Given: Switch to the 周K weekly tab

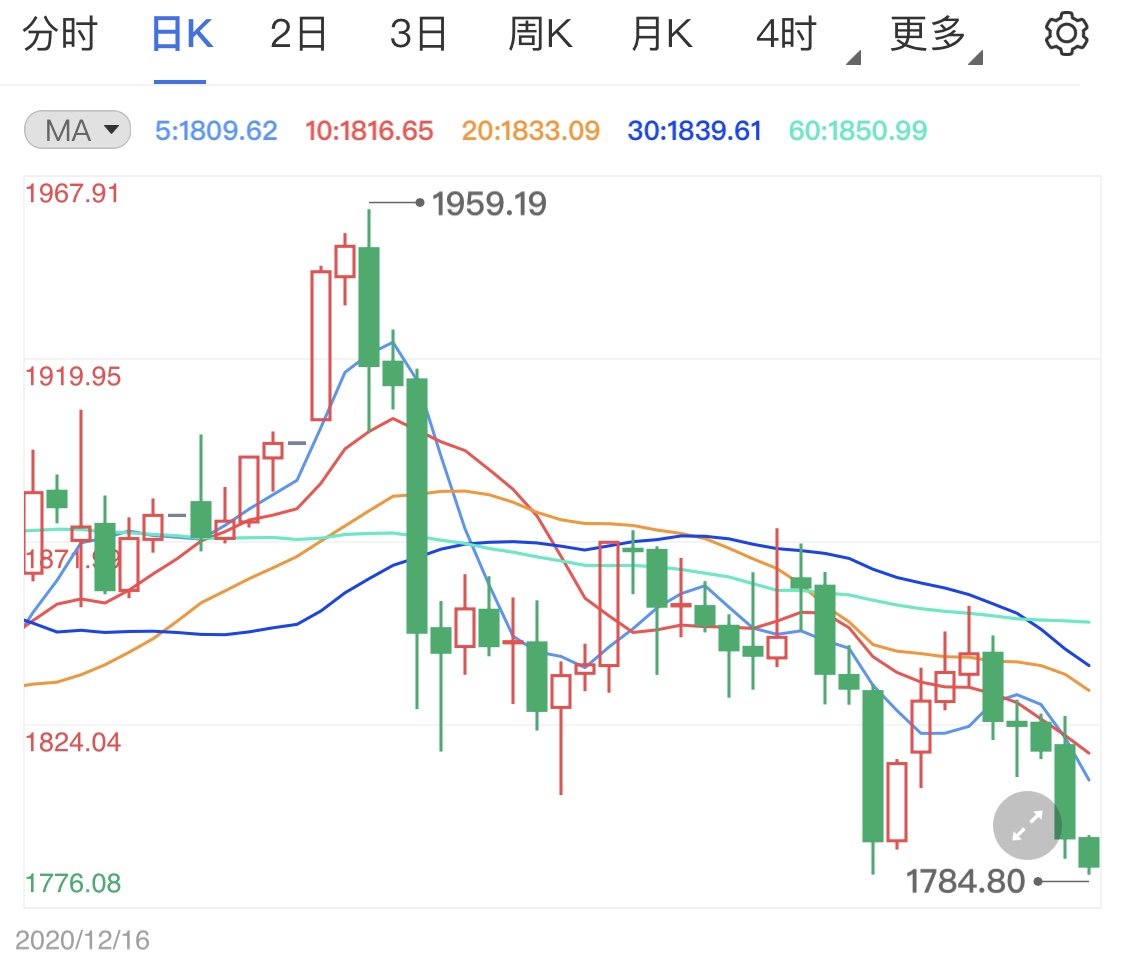Looking at the screenshot, I should (x=540, y=31).
